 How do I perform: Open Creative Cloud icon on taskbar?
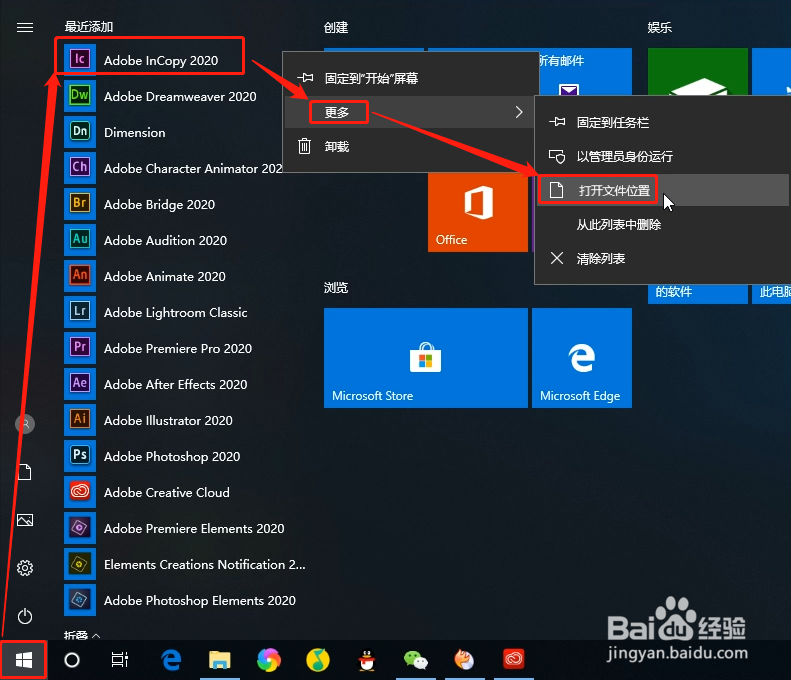514,659
